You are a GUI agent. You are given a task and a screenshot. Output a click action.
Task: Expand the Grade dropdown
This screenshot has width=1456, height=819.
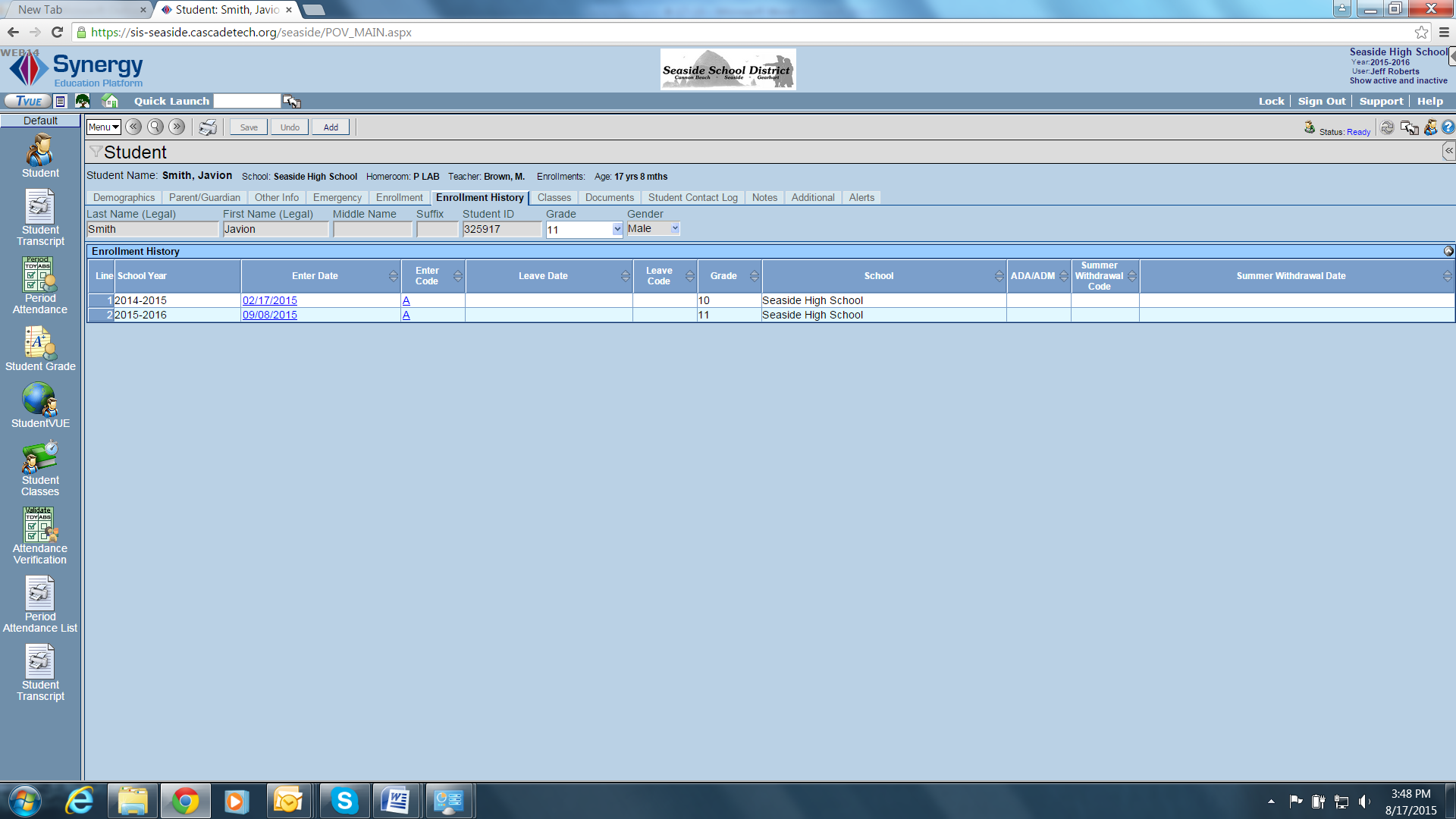617,229
